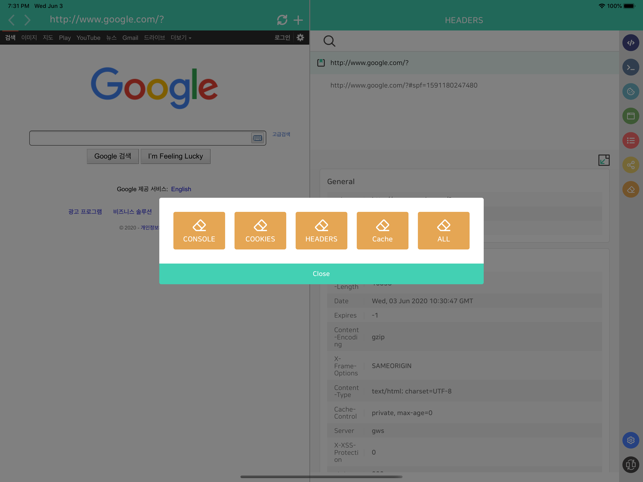Open the green window panel icon
The height and width of the screenshot is (482, 643).
630,116
